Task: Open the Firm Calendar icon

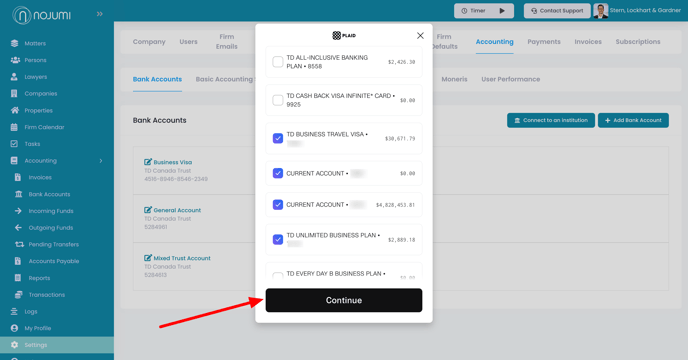Action: (14, 127)
